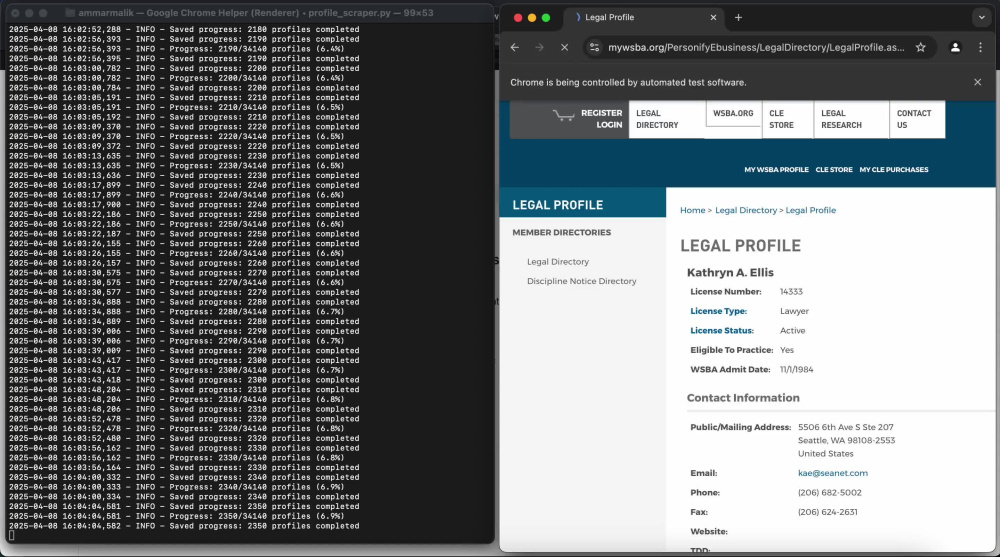Viewport: 1000px width, 557px height.
Task: Click REGISTER link in header
Action: (x=601, y=113)
